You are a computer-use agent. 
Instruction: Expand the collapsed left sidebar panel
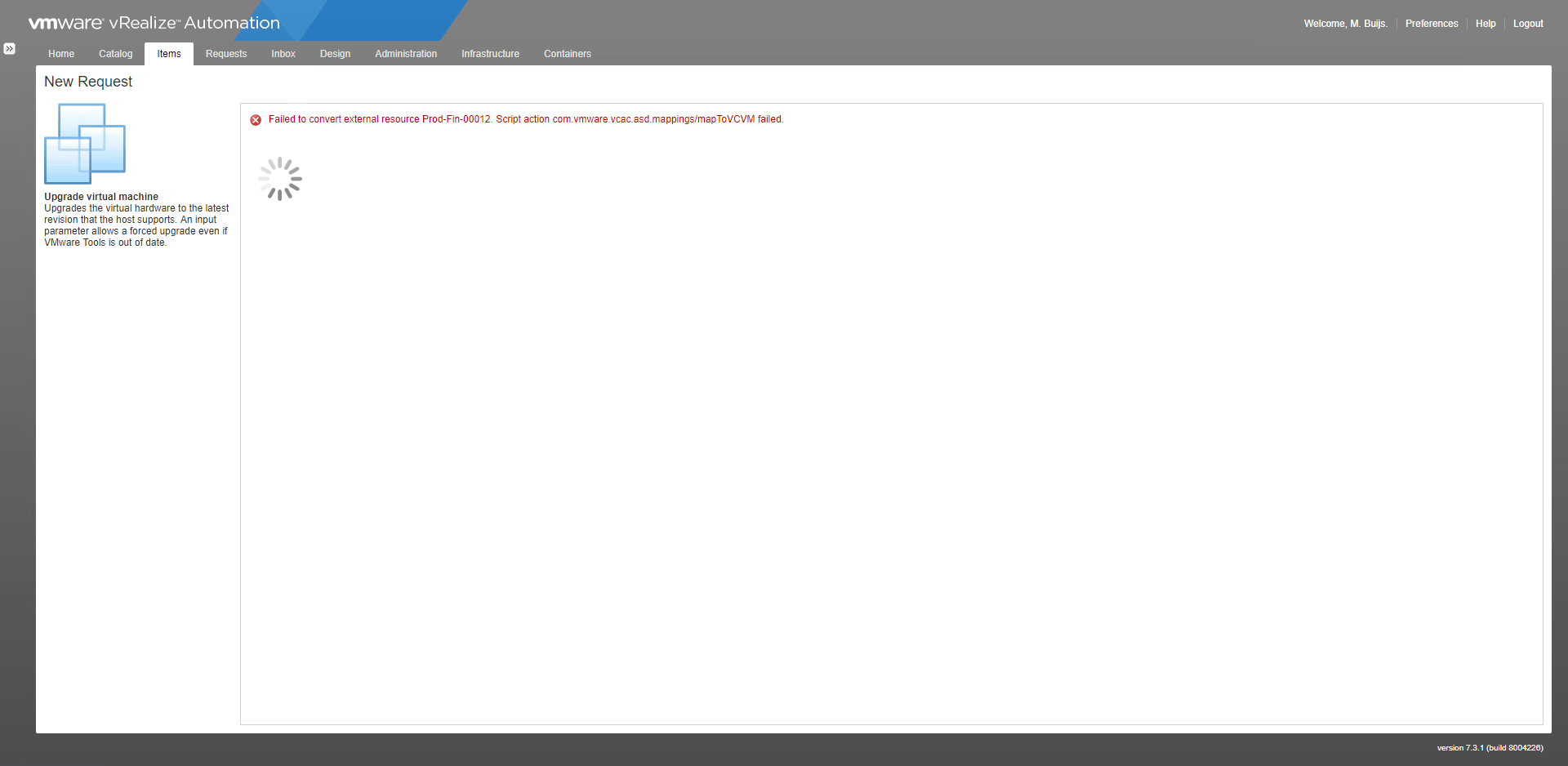(9, 49)
